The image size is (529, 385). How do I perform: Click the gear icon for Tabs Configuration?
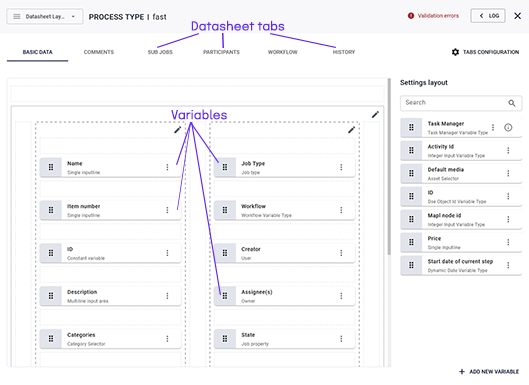(455, 52)
